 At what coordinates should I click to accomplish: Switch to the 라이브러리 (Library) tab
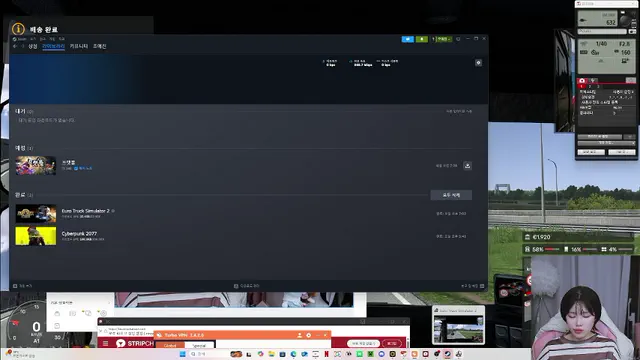[x=53, y=47]
